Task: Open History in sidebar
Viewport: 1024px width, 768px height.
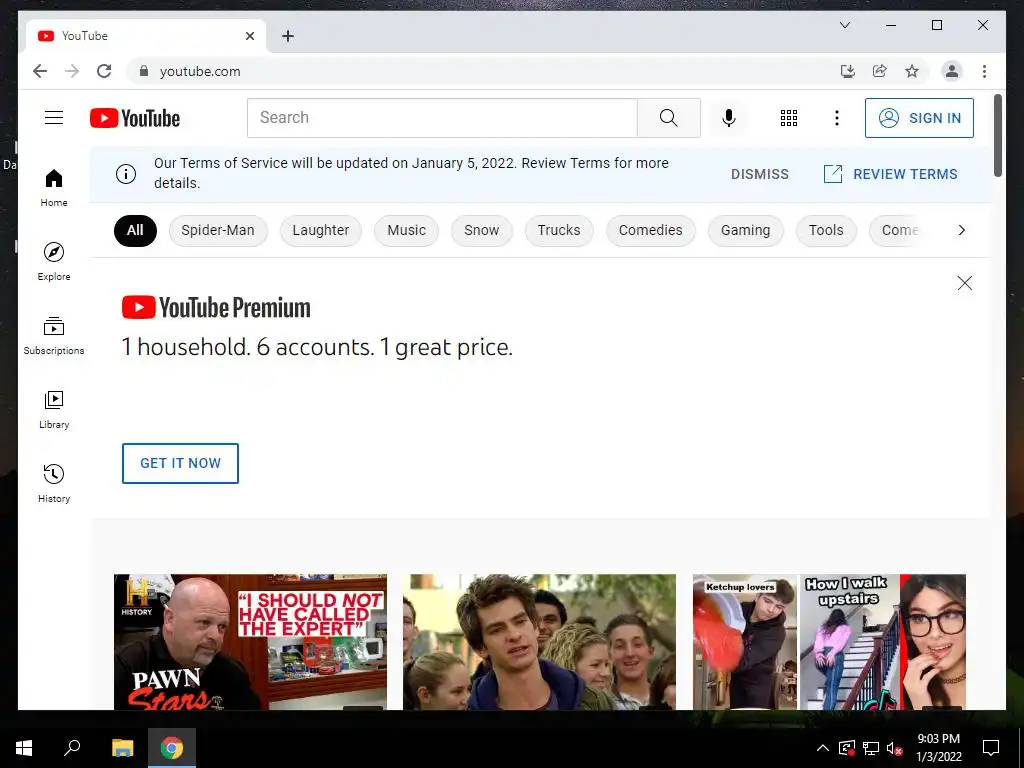Action: click(54, 483)
